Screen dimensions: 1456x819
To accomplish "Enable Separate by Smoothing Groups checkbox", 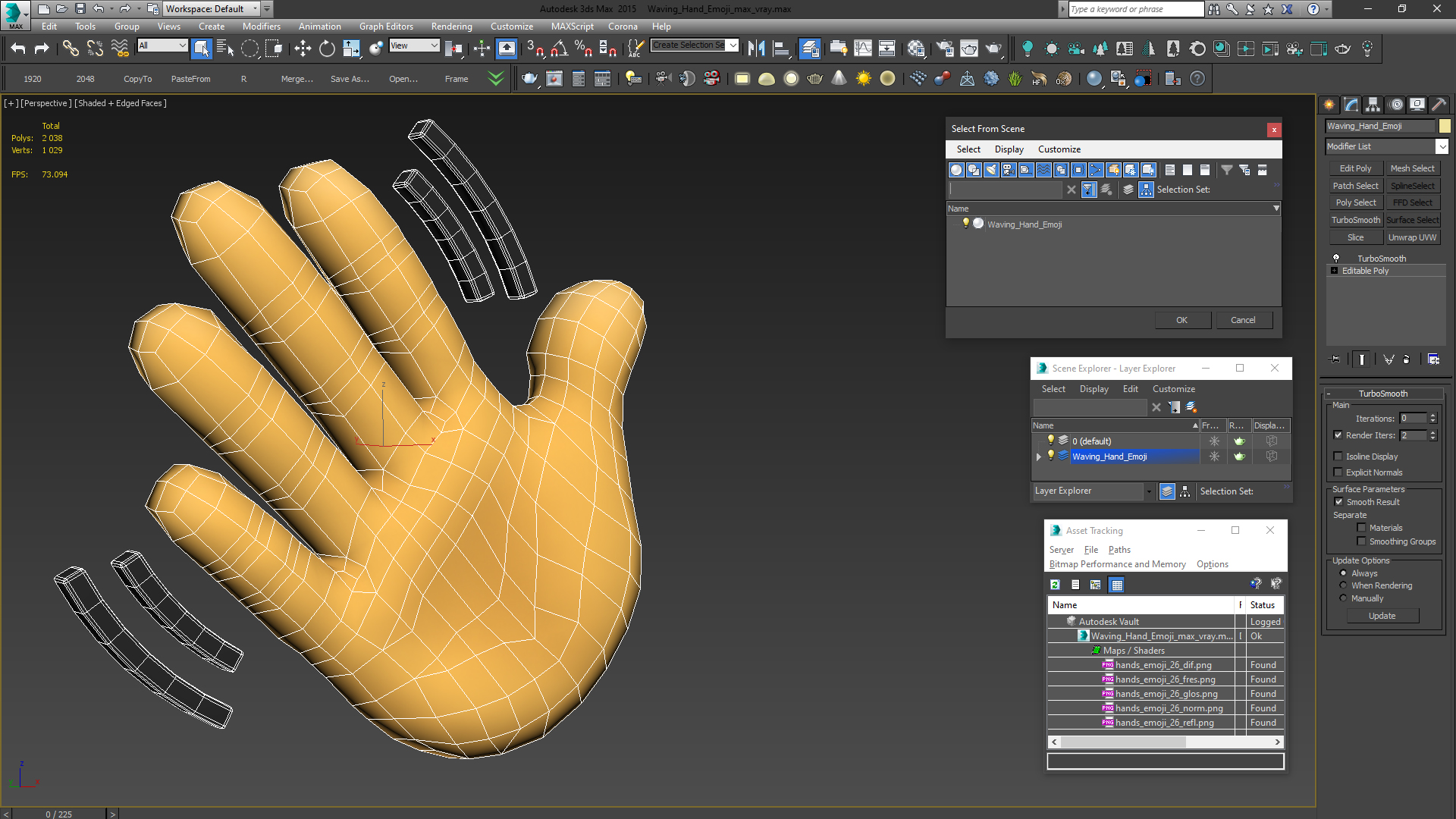I will 1361,541.
